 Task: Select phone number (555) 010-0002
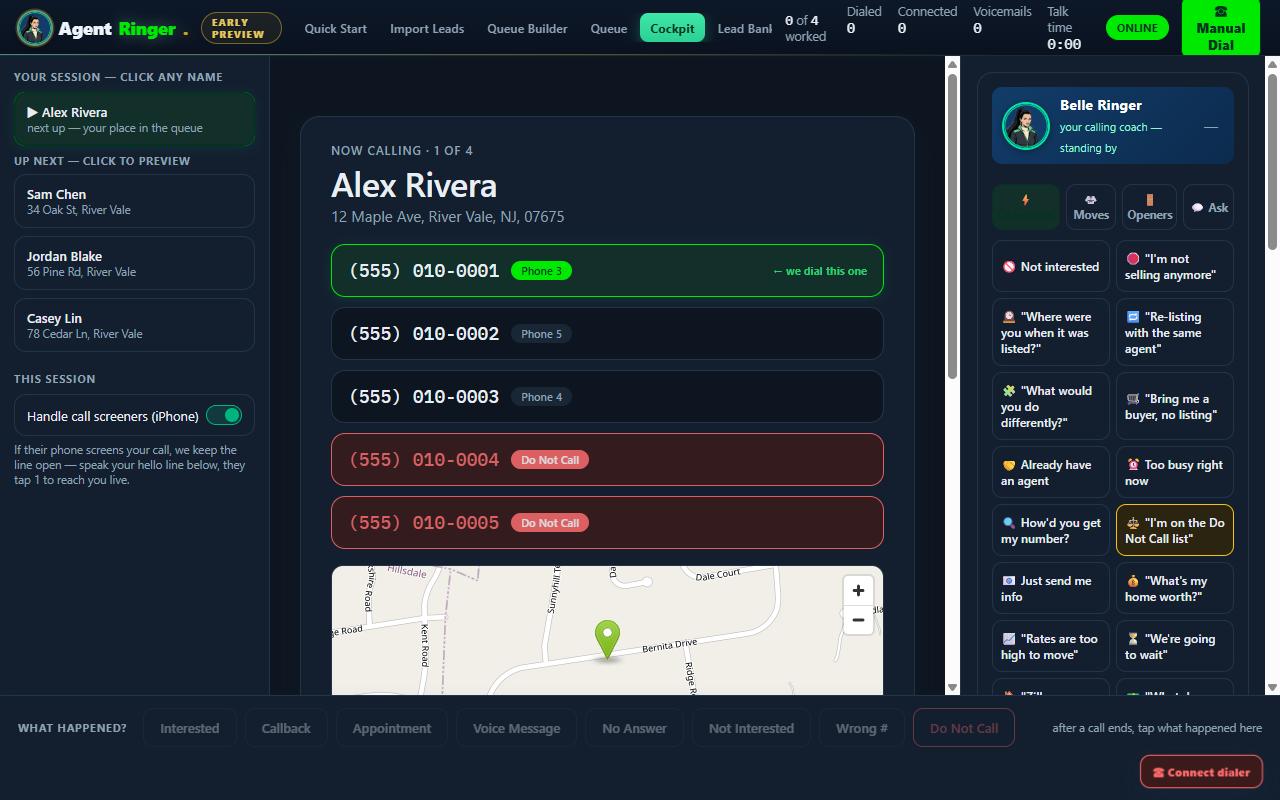click(x=607, y=334)
